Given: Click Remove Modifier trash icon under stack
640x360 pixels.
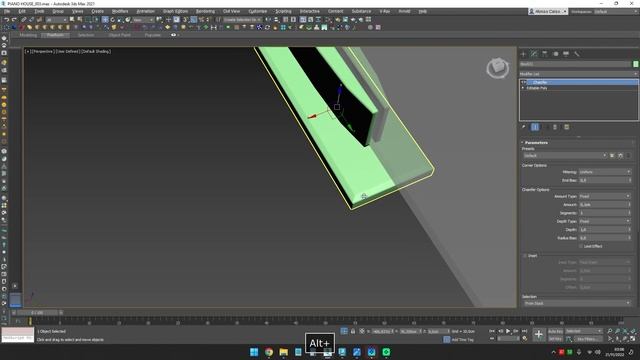Looking at the screenshot, I should coord(555,127).
